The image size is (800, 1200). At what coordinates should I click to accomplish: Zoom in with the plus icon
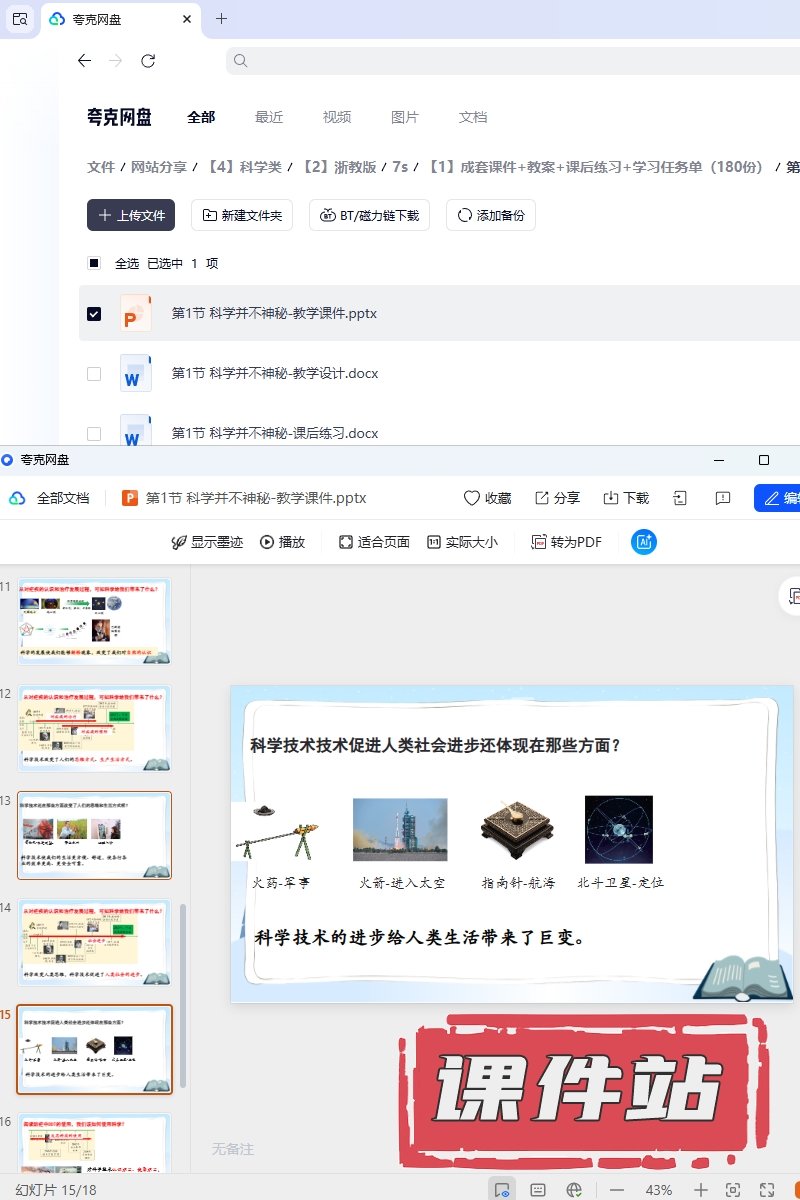(701, 1190)
